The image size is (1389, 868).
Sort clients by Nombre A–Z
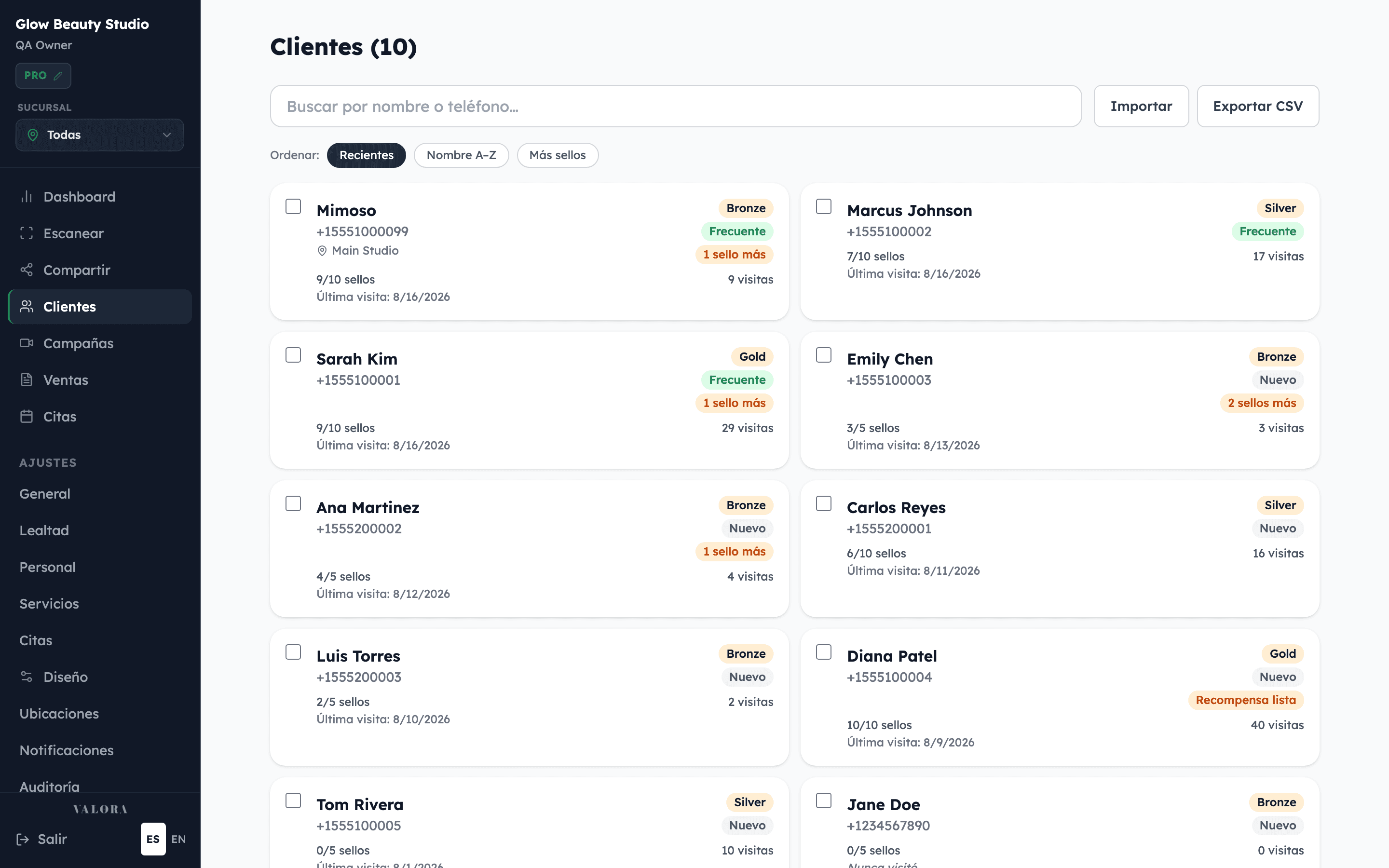pyautogui.click(x=462, y=155)
